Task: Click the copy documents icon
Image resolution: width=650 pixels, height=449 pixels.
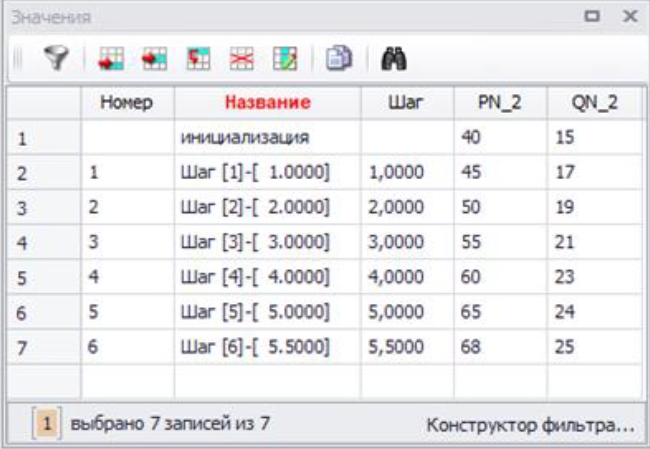Action: point(337,60)
